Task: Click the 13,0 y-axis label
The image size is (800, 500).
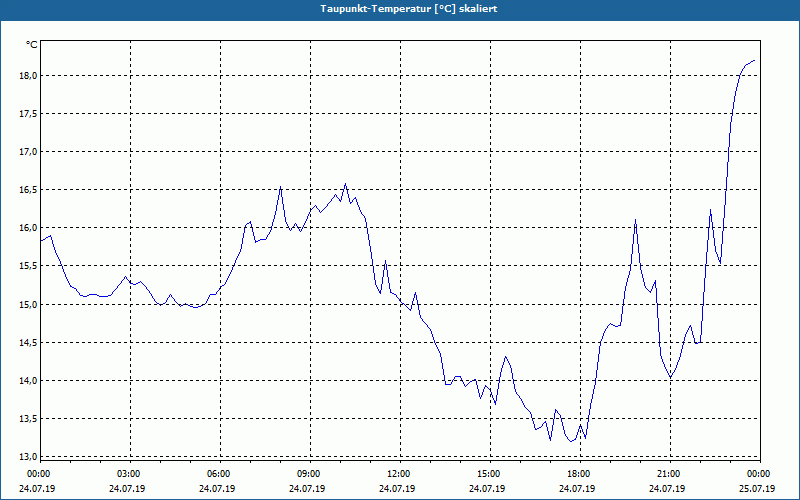Action: pos(29,456)
